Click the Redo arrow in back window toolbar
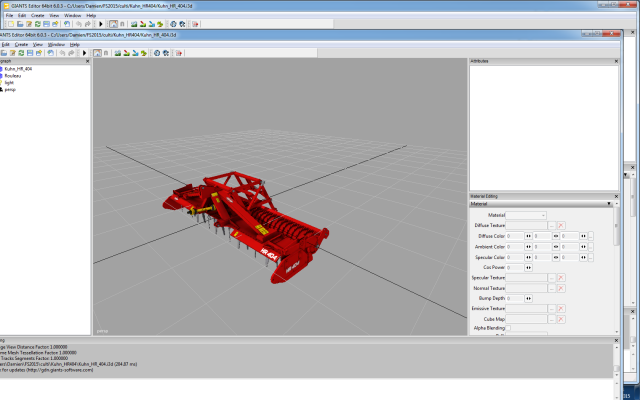The width and height of the screenshot is (640, 400). (87, 24)
